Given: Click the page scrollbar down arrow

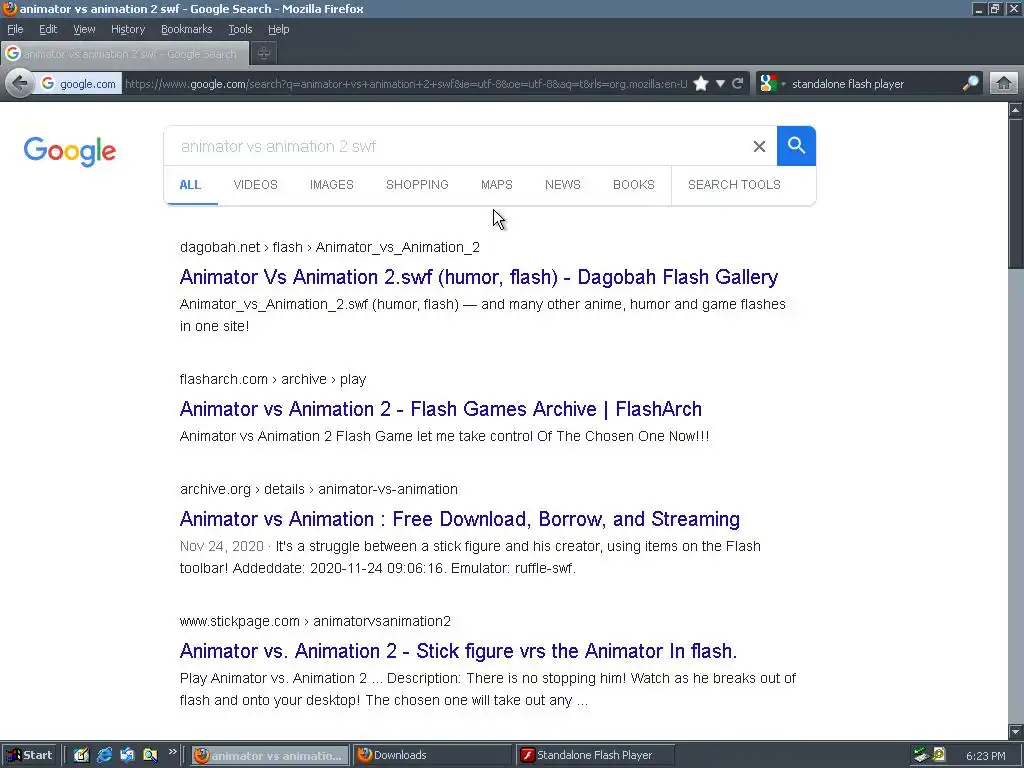Looking at the screenshot, I should point(1016,731).
